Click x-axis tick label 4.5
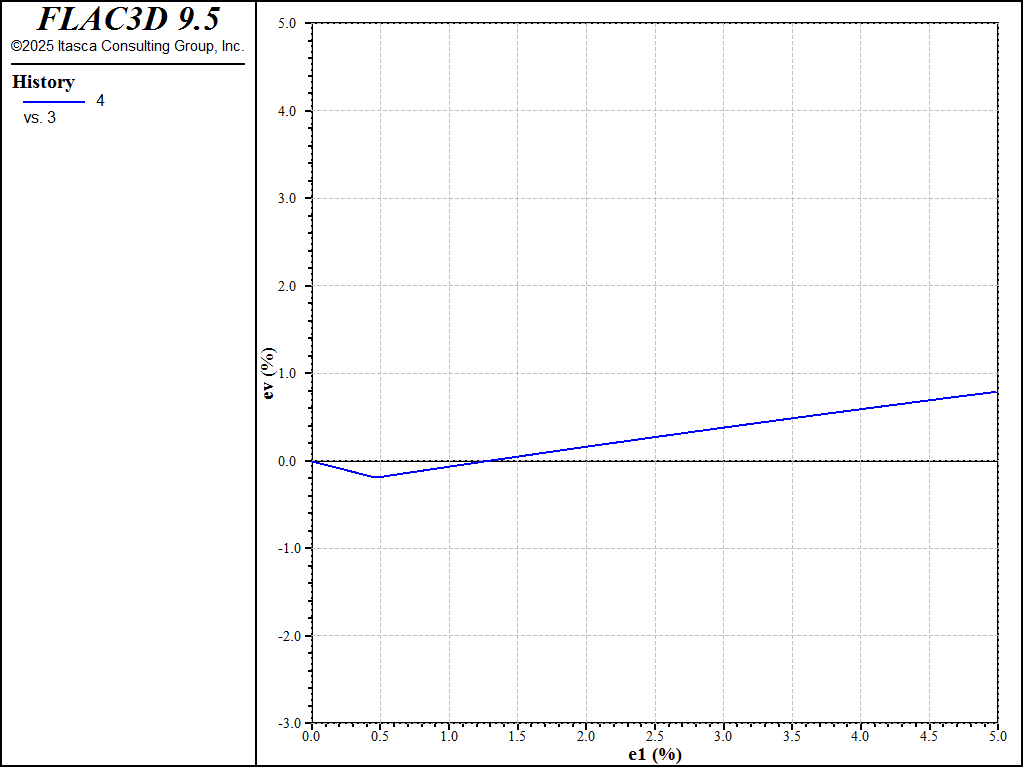The width and height of the screenshot is (1024, 768). pos(929,737)
